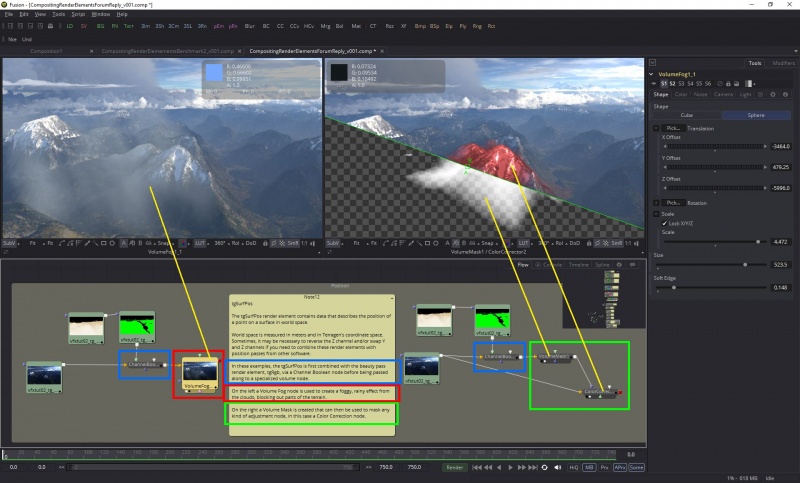Click the Size slider handle
This screenshot has width=800, height=483.
(745, 265)
